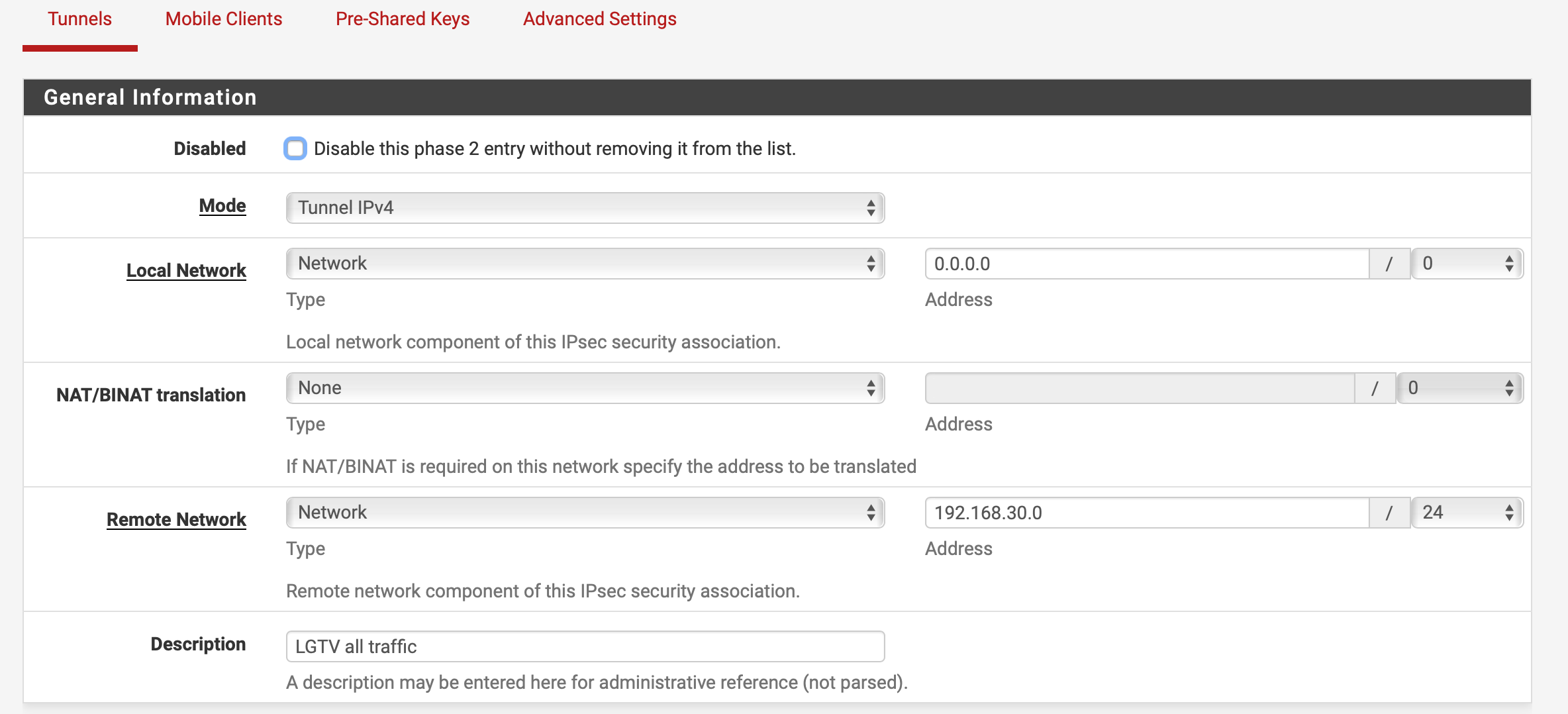Click the Mode help label
This screenshot has height=714, width=1568.
point(222,206)
